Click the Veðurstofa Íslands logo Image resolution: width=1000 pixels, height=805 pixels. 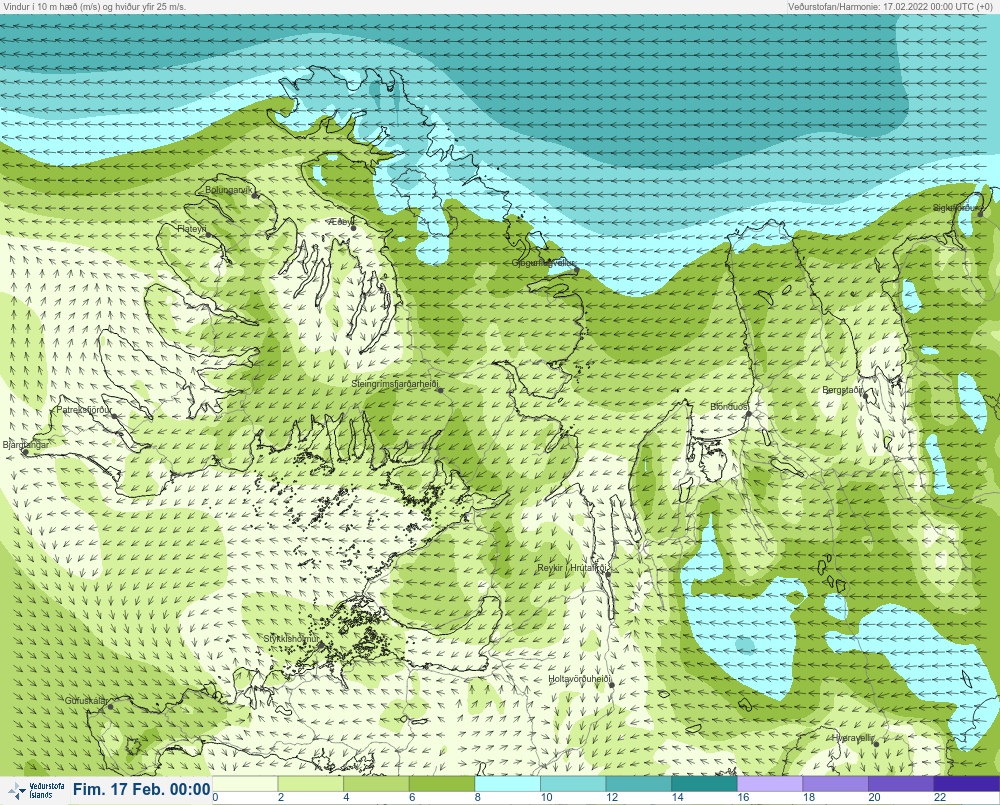click(x=34, y=790)
